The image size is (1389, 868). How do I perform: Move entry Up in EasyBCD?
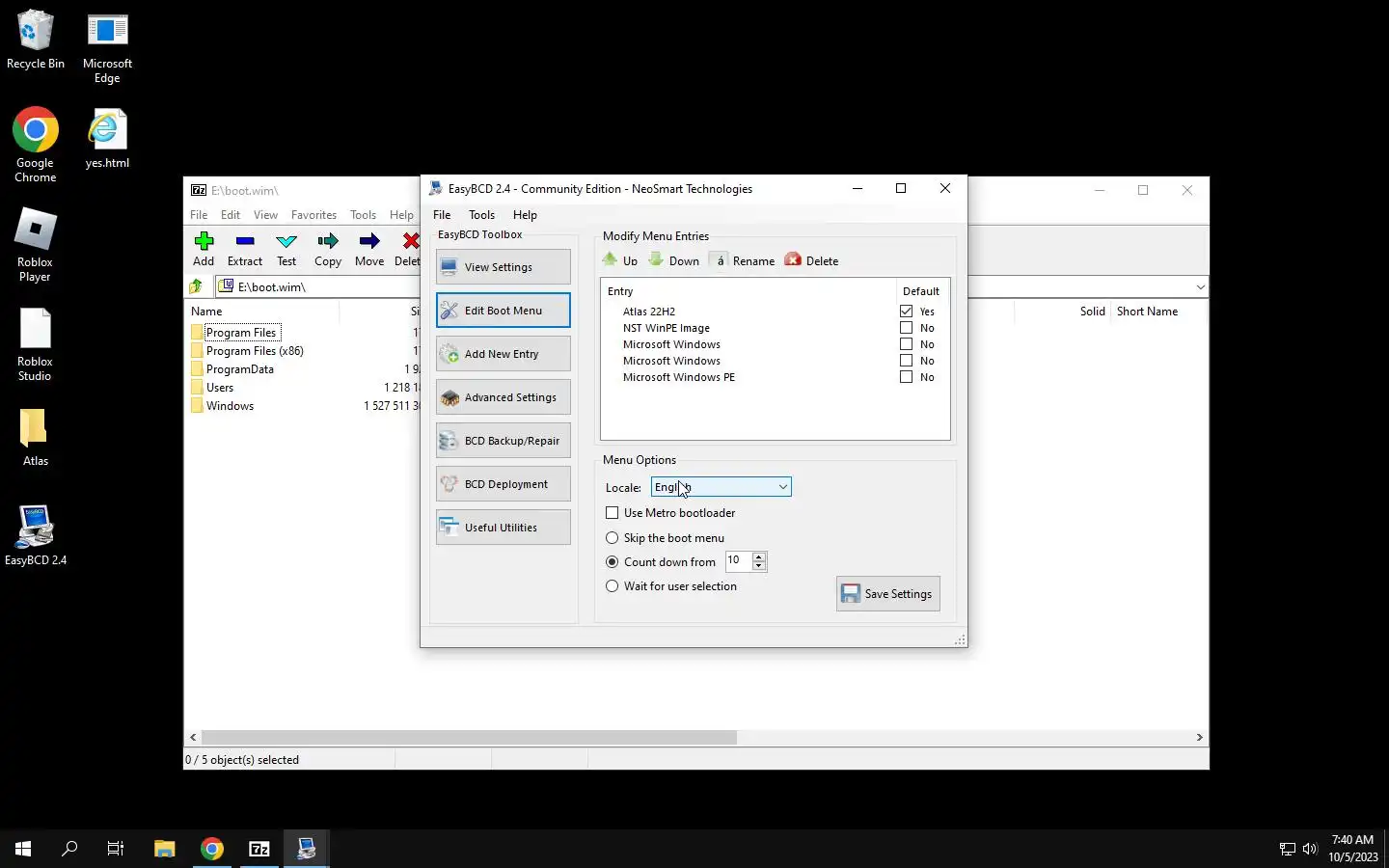620,260
